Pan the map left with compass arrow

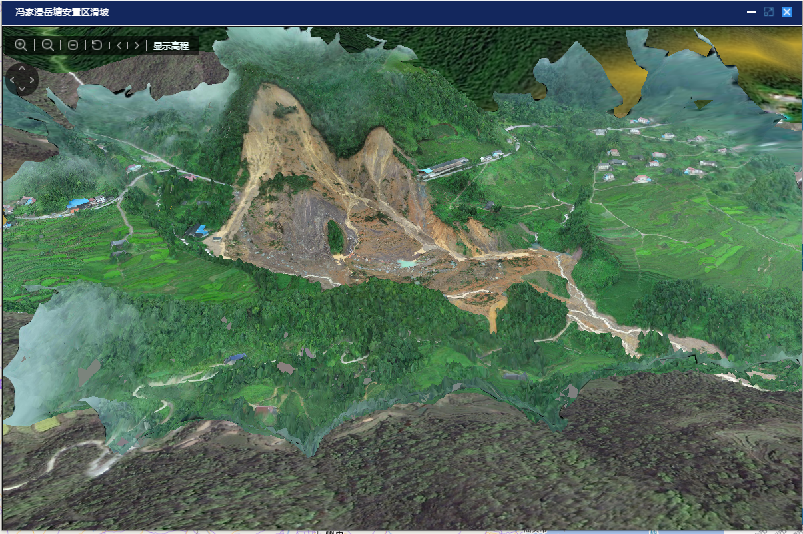click(12, 79)
